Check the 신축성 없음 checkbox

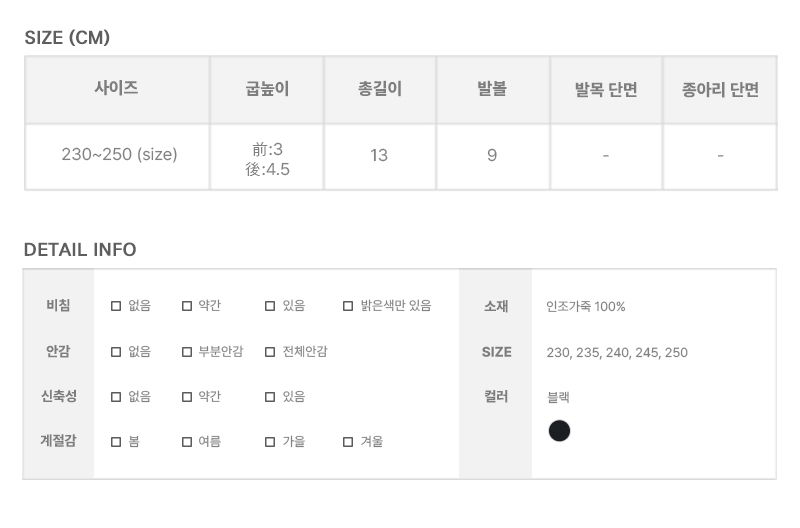[x=116, y=396]
